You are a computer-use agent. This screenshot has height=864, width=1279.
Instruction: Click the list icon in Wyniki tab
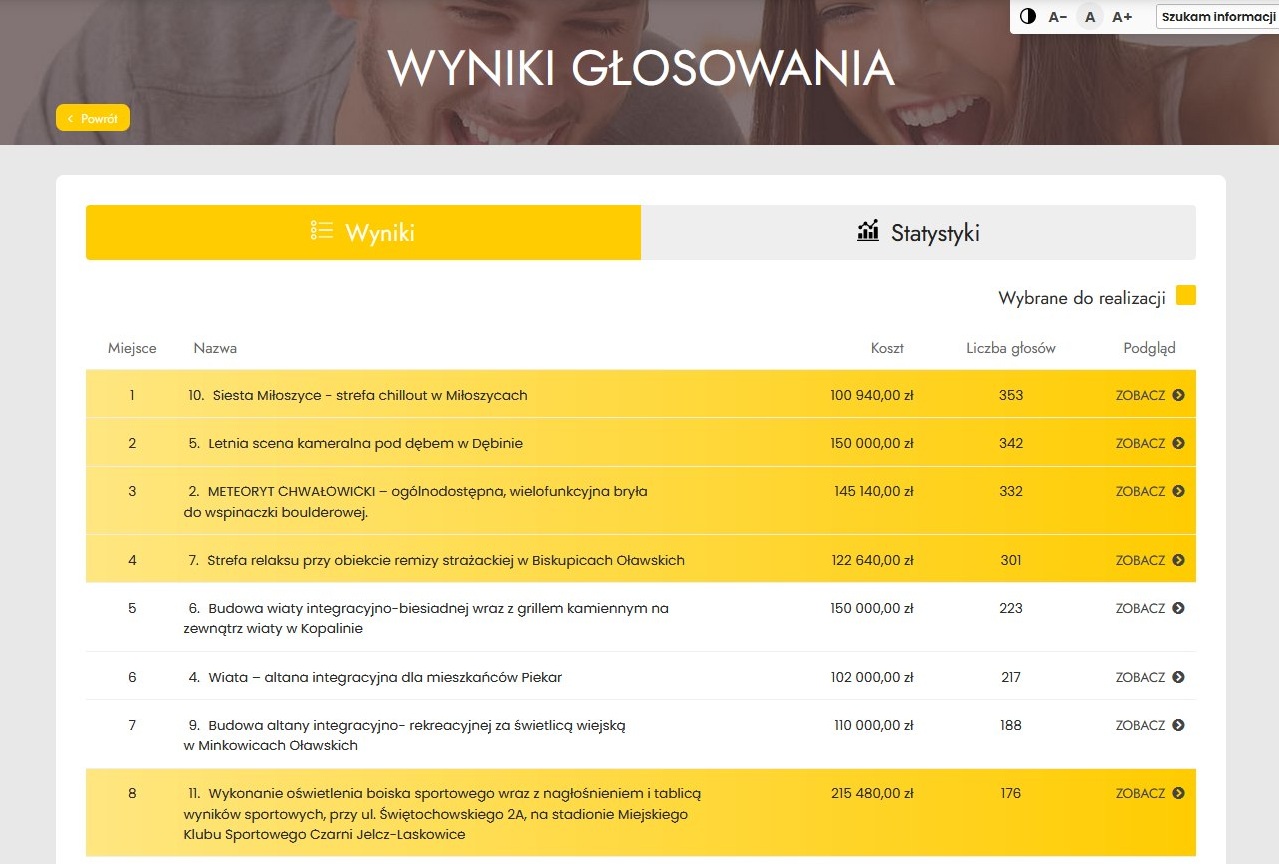point(321,231)
